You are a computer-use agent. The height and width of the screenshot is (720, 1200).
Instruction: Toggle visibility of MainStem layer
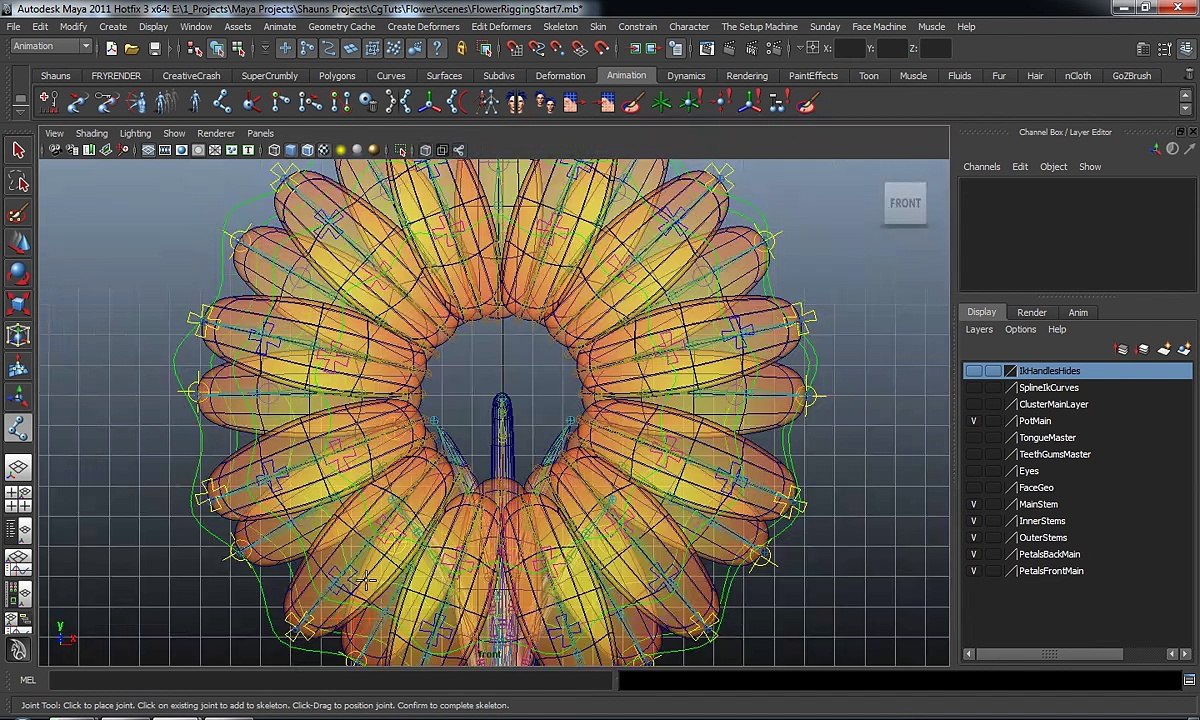(x=973, y=504)
